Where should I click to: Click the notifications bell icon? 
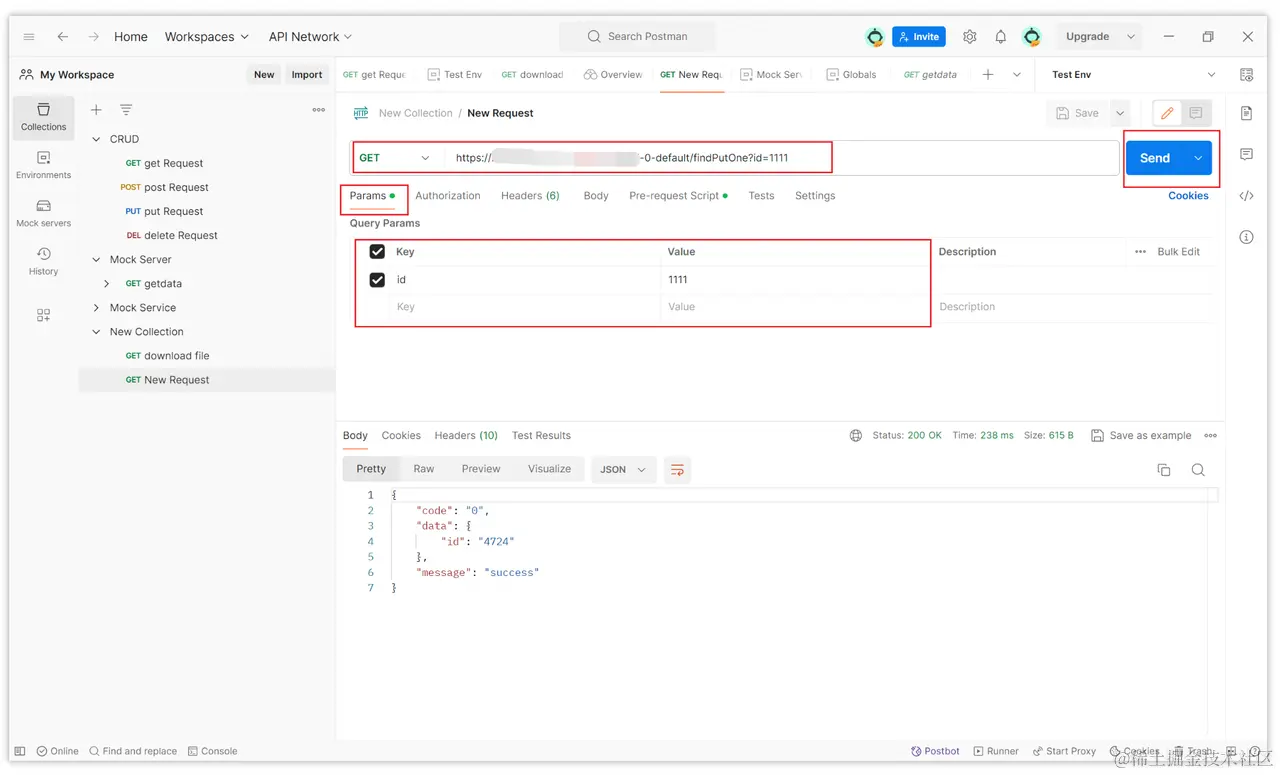(1000, 37)
